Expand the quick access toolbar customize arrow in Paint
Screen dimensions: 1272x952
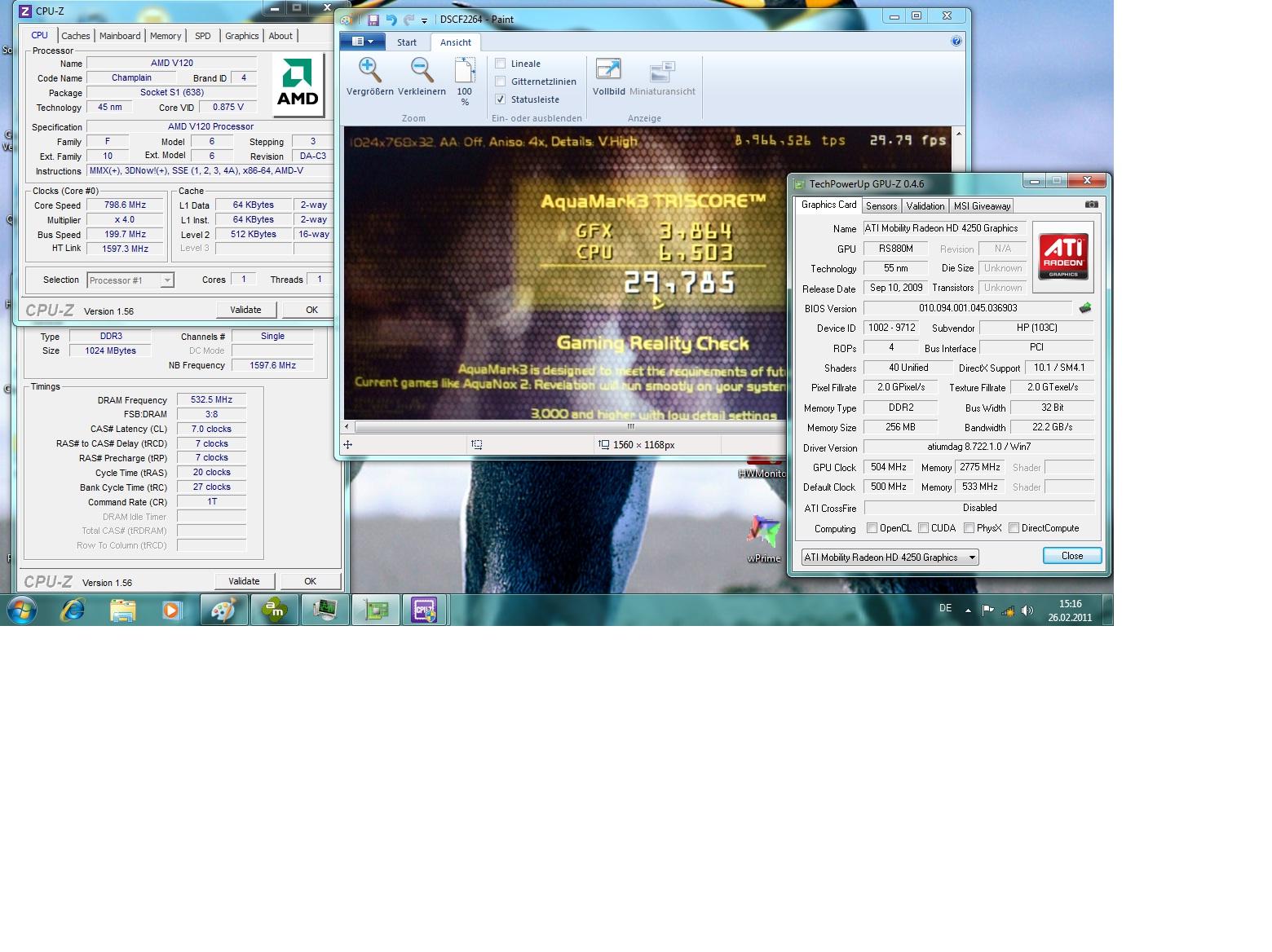[x=424, y=20]
